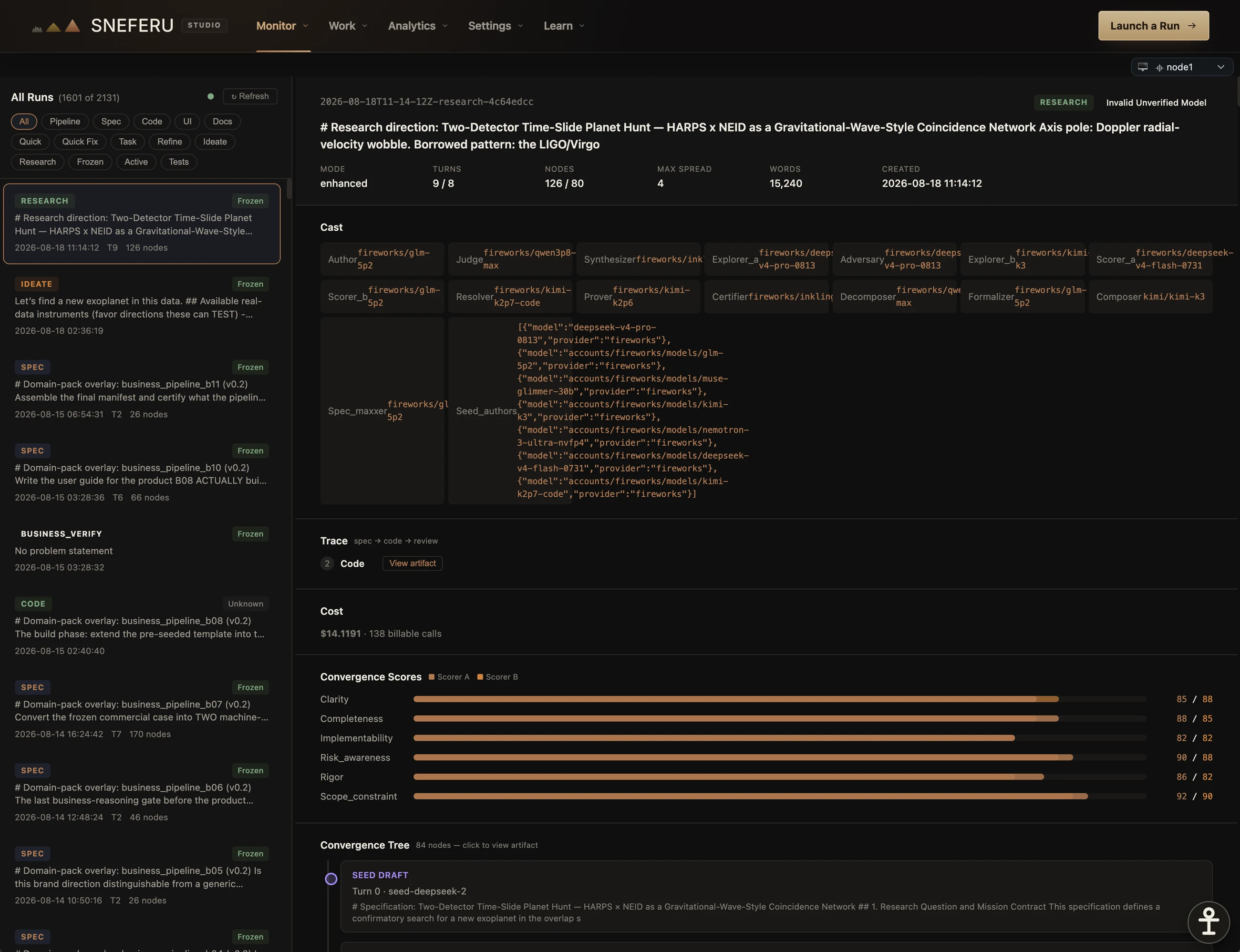
Task: Click the STUDIO badge next to logo
Action: tap(204, 25)
